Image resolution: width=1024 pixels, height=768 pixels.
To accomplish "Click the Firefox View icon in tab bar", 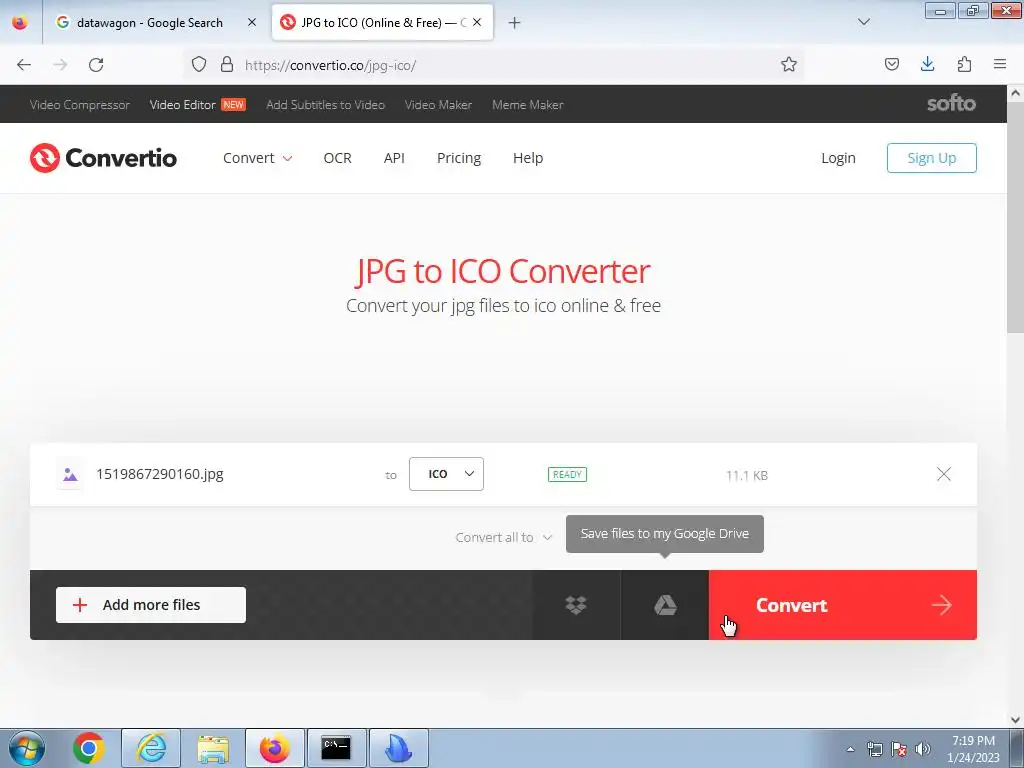I will 20,23.
